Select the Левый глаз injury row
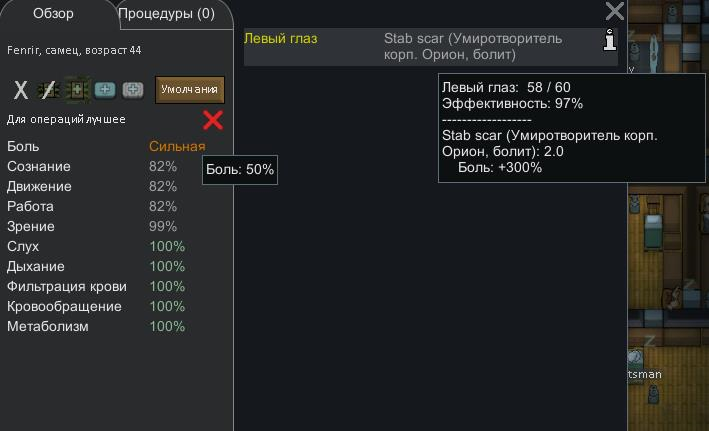This screenshot has width=709, height=431. (x=281, y=39)
